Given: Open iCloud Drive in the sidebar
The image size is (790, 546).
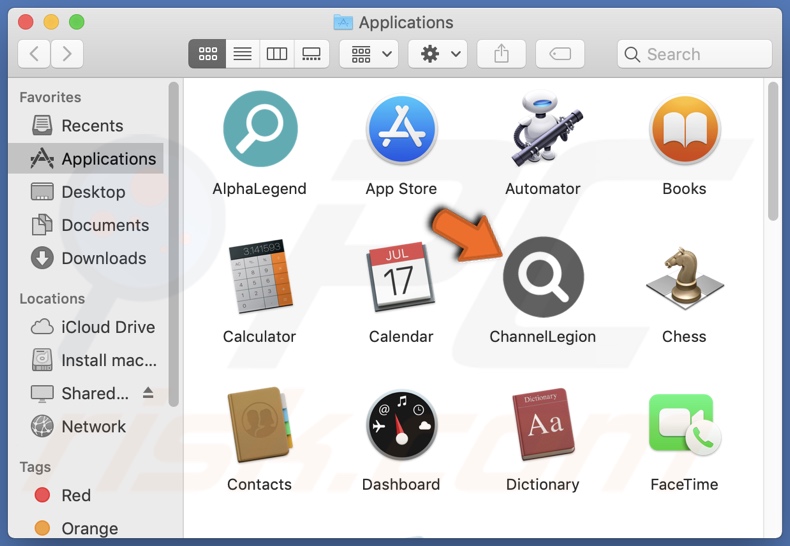Looking at the screenshot, I should [x=86, y=327].
